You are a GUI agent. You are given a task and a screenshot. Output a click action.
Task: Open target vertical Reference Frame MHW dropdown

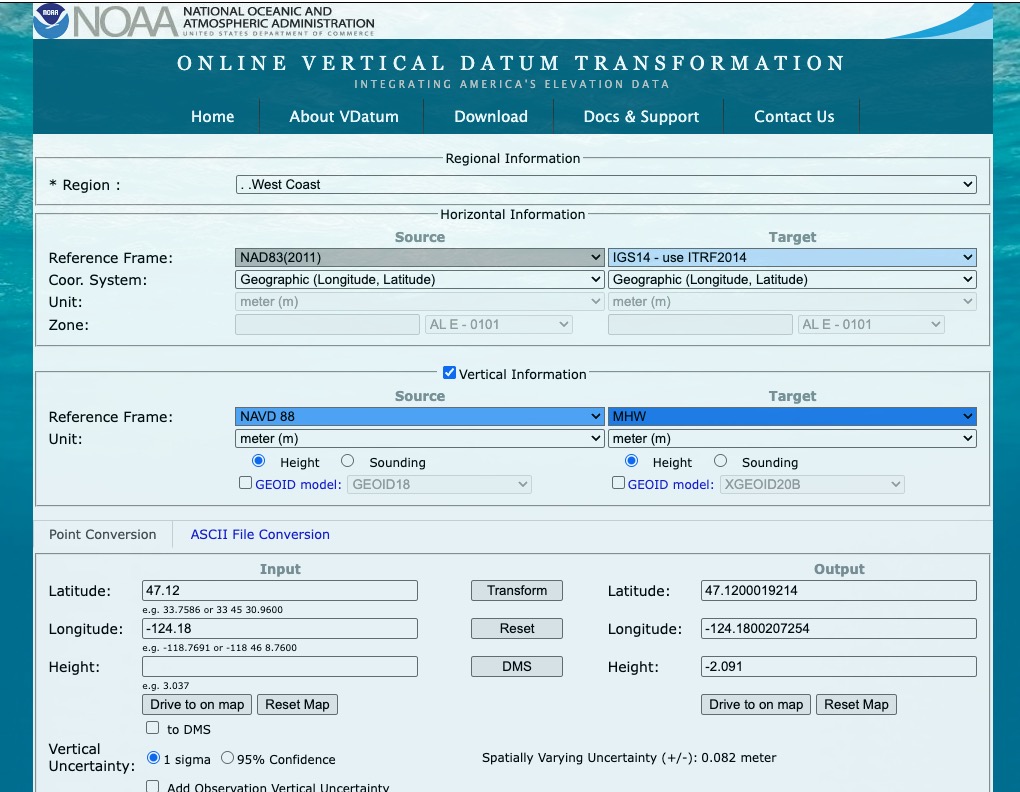792,416
